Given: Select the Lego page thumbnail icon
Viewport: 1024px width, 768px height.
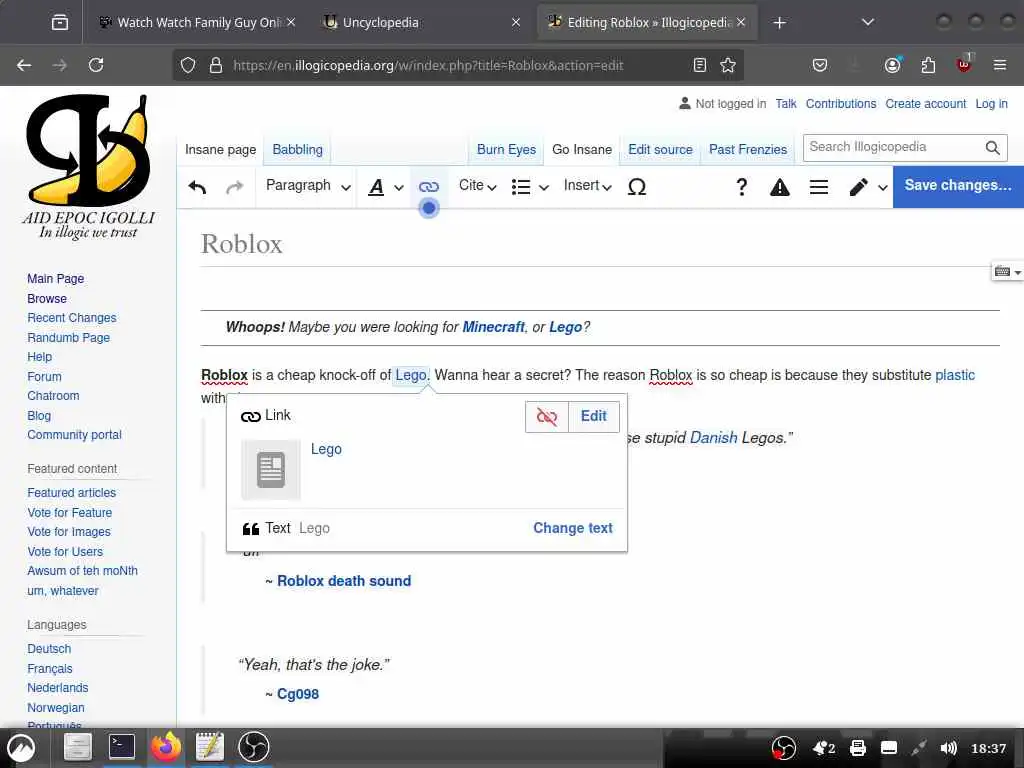Looking at the screenshot, I should point(271,470).
